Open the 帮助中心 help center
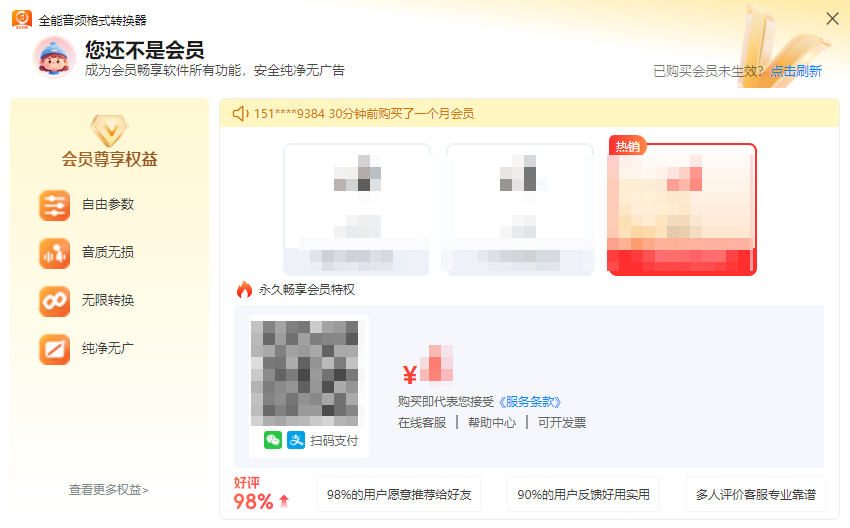 point(492,422)
